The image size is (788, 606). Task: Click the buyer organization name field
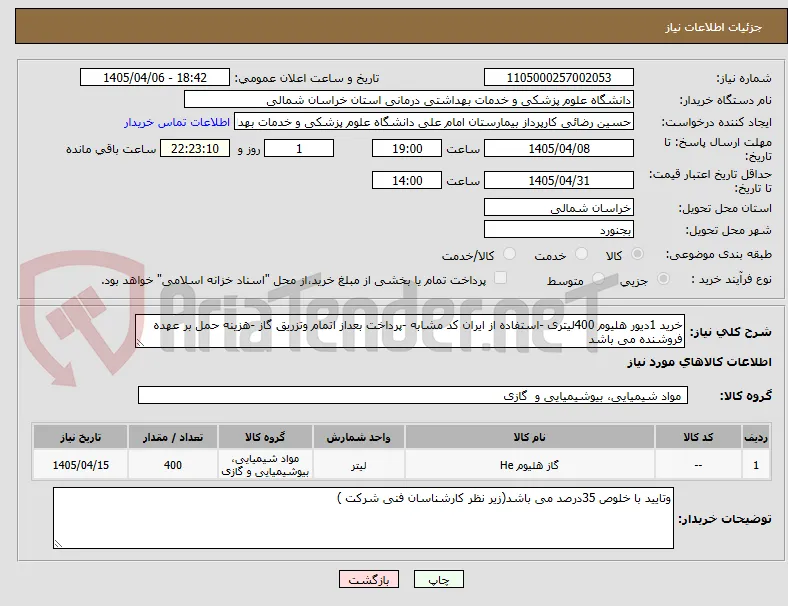coord(409,99)
